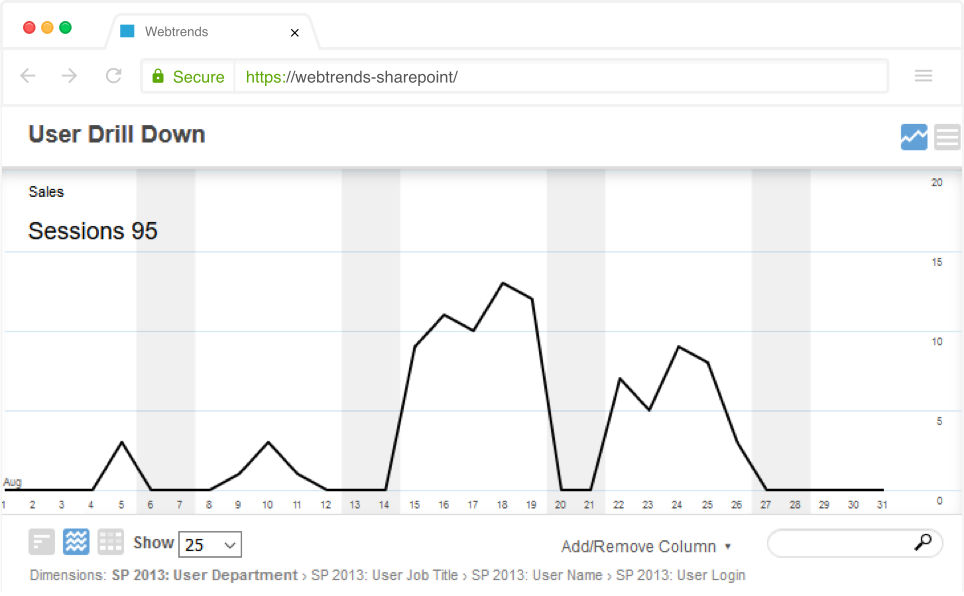Image resolution: width=964 pixels, height=596 pixels.
Task: Click the URL address bar
Action: [x=561, y=76]
